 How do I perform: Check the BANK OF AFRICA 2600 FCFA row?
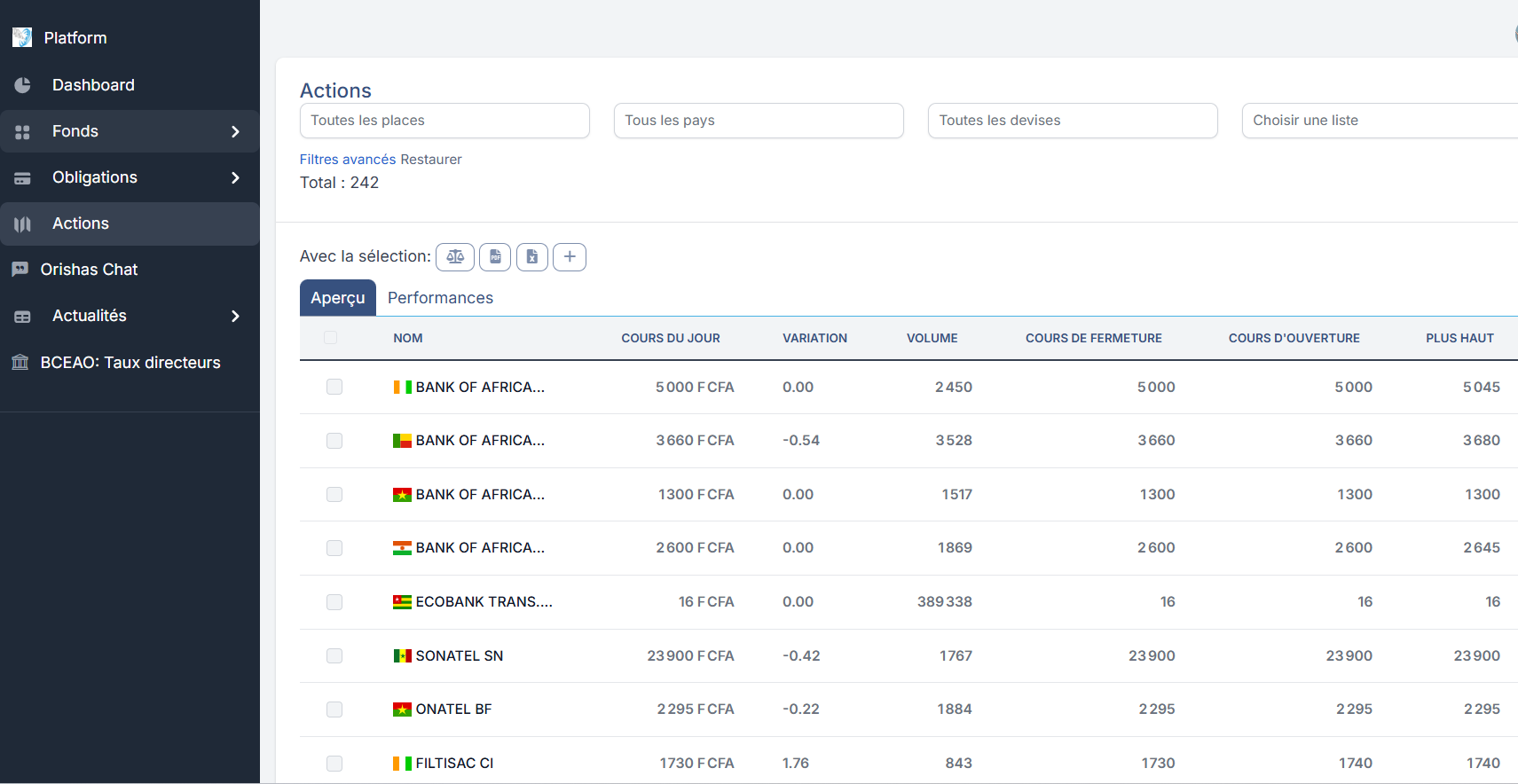(x=334, y=548)
